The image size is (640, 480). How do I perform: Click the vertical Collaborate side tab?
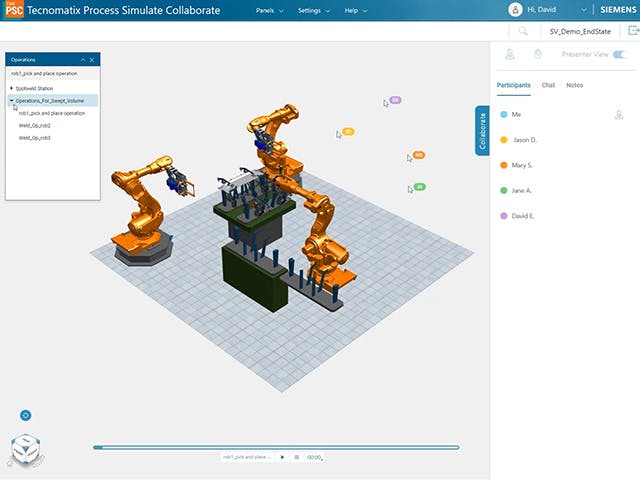click(x=482, y=131)
